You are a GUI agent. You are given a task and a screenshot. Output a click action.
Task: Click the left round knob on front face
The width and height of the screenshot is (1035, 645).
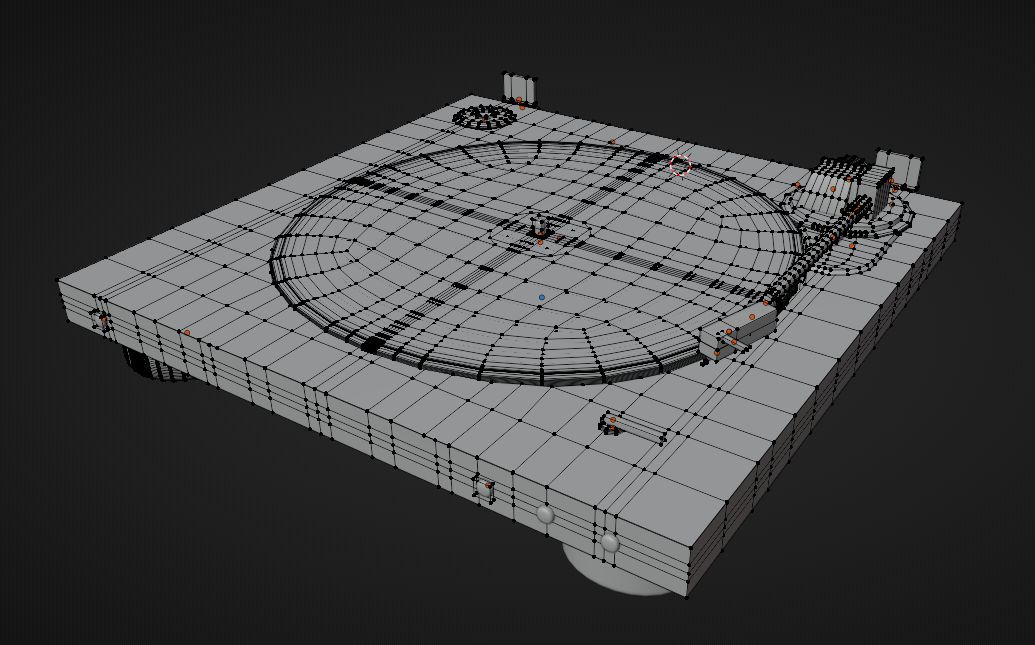click(x=546, y=514)
